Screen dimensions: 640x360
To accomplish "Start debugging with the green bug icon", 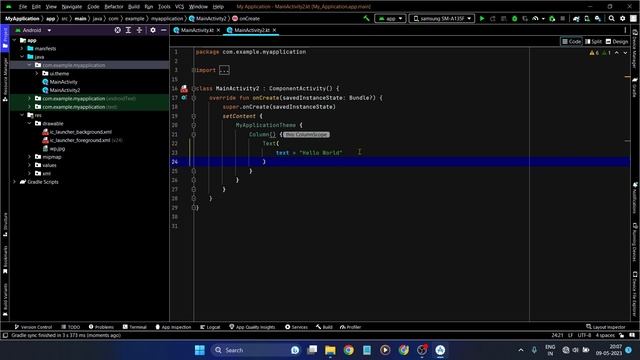I will [x=514, y=18].
